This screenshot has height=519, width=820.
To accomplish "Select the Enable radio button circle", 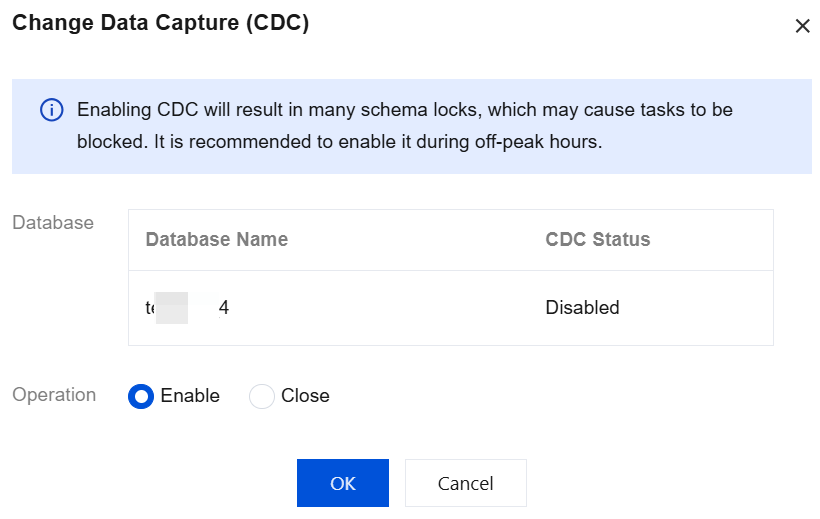I will tap(141, 397).
